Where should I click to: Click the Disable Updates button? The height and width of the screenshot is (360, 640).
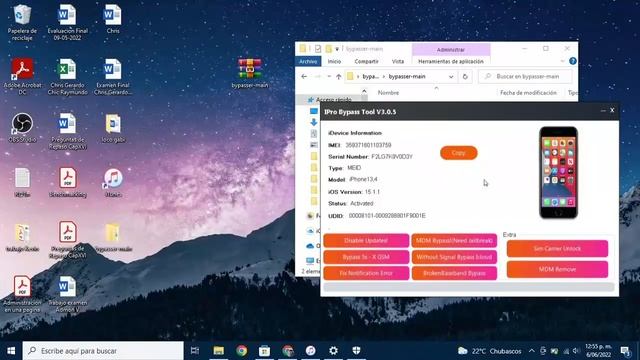[x=366, y=240]
